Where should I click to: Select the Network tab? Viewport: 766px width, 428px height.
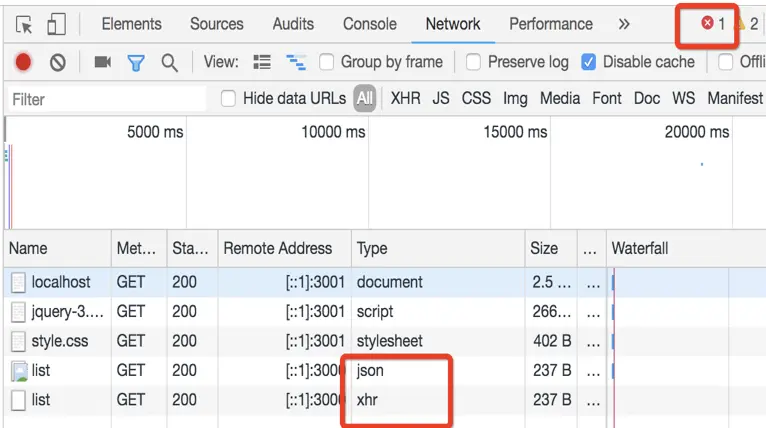(x=453, y=24)
